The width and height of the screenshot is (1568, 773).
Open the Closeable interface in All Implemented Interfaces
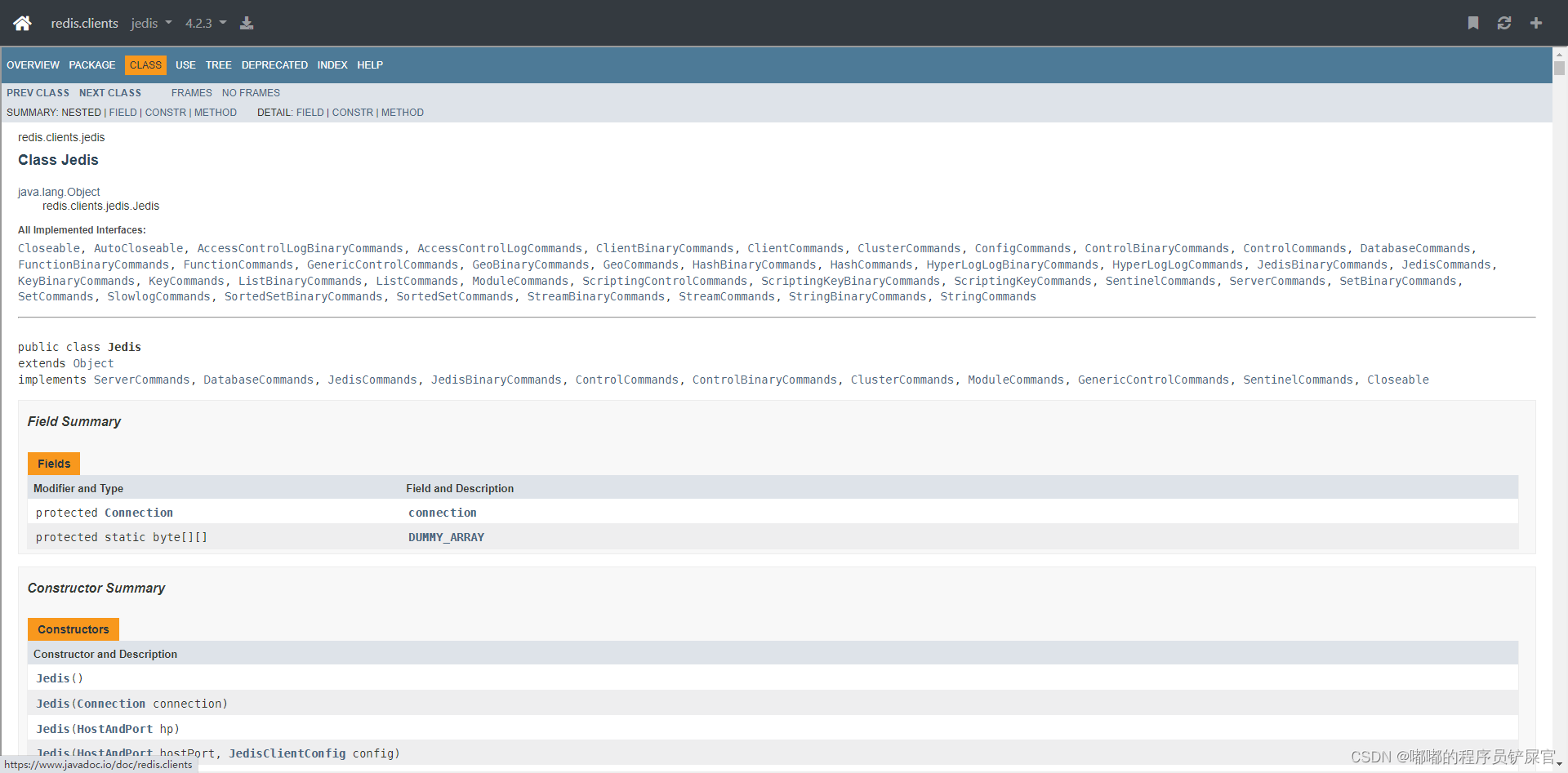coord(49,249)
